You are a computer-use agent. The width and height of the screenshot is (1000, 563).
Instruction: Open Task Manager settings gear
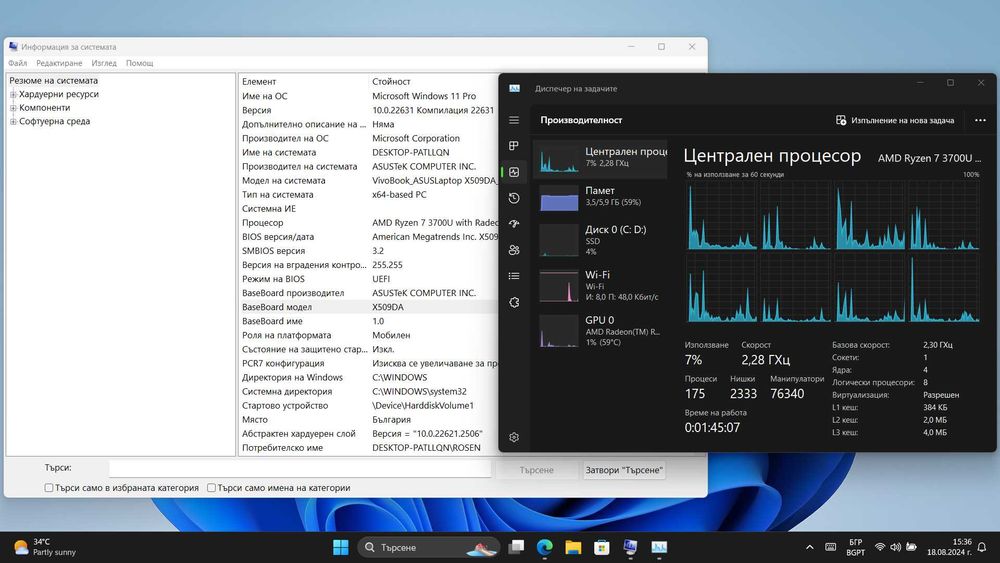point(514,437)
